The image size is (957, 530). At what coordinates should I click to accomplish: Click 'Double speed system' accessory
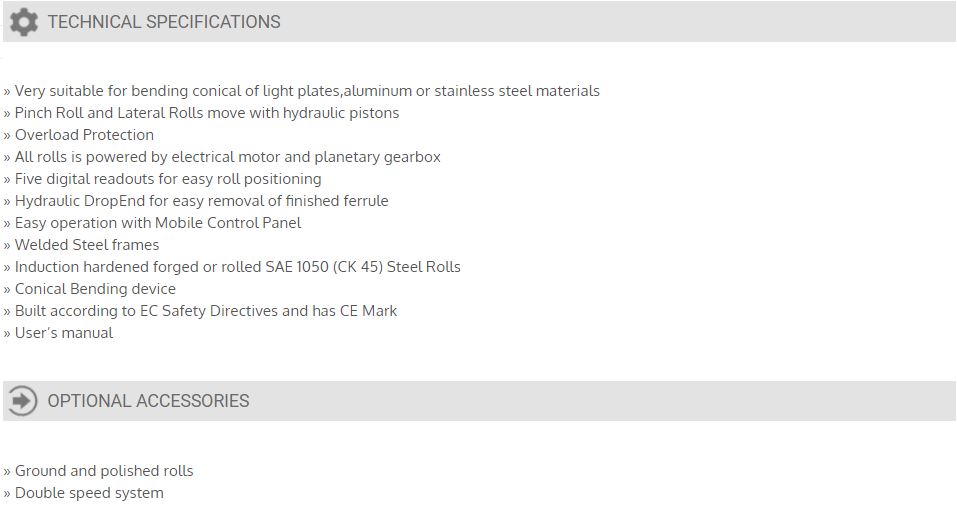click(84, 493)
